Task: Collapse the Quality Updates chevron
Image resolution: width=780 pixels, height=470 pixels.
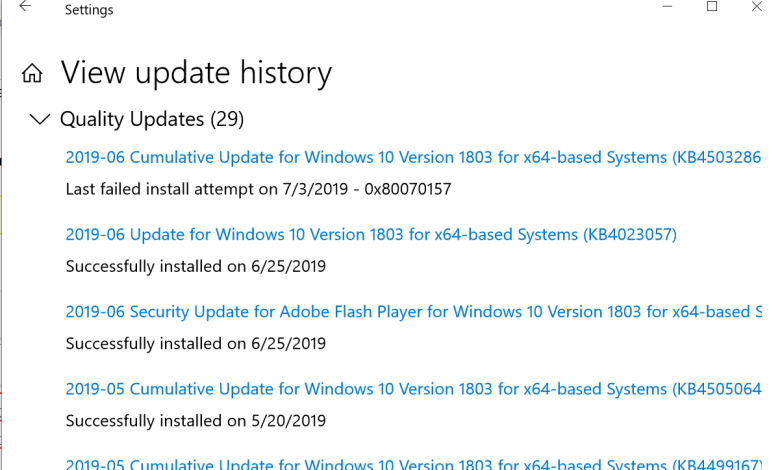Action: (40, 120)
